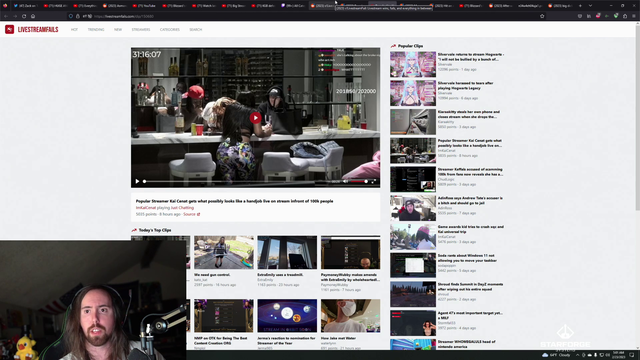This screenshot has width=640, height=360.
Task: Click the 'Popular Clips' section heading
Action: click(410, 46)
